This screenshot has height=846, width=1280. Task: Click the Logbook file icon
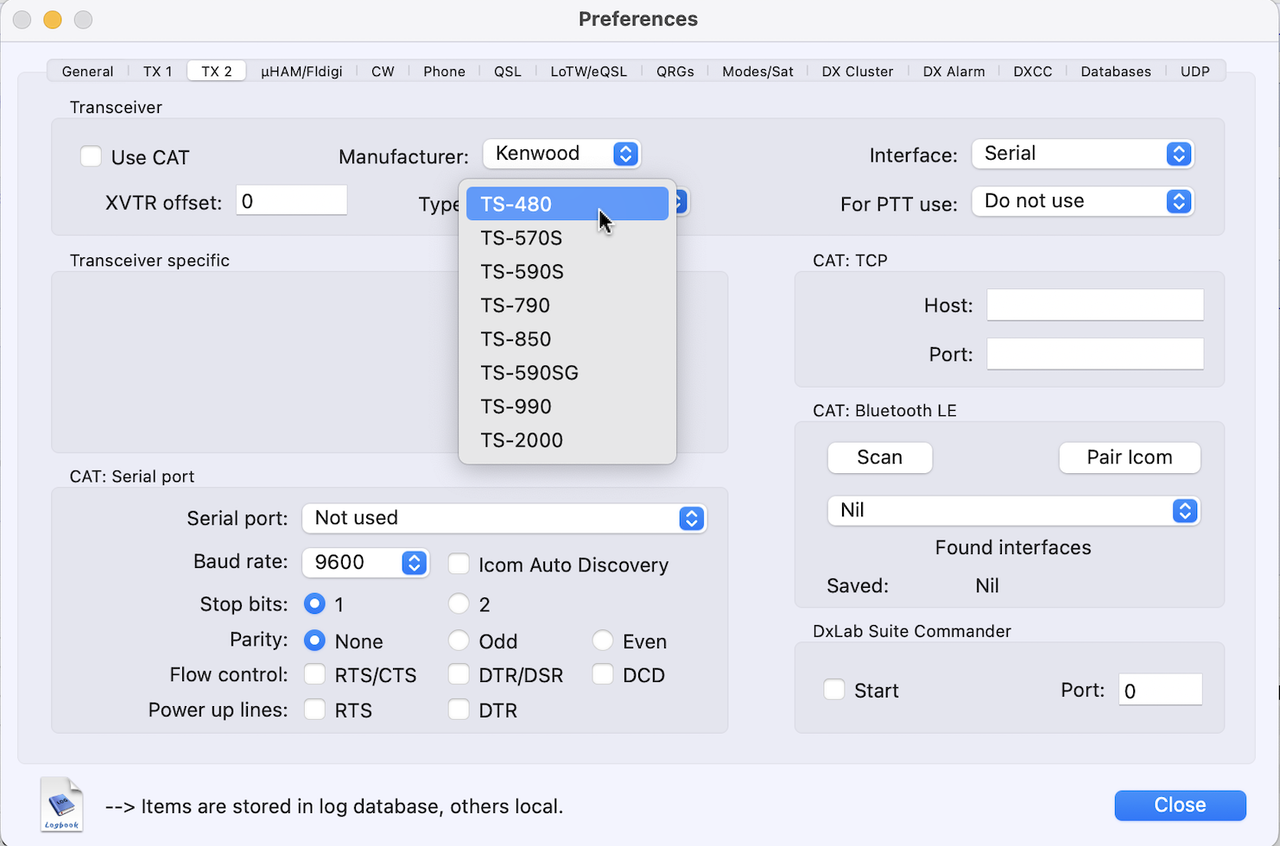click(62, 804)
